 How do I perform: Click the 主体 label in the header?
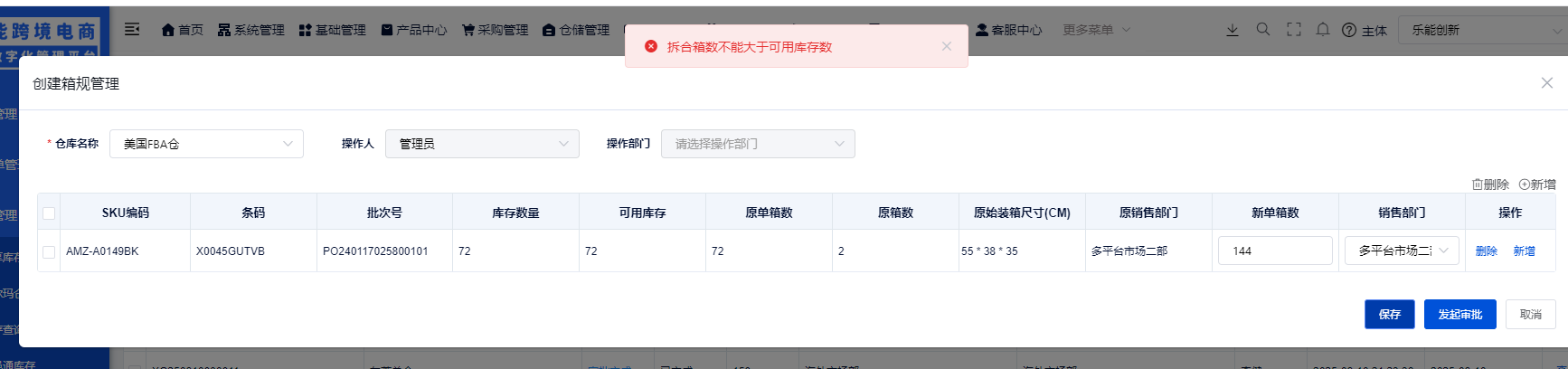pyautogui.click(x=1374, y=31)
